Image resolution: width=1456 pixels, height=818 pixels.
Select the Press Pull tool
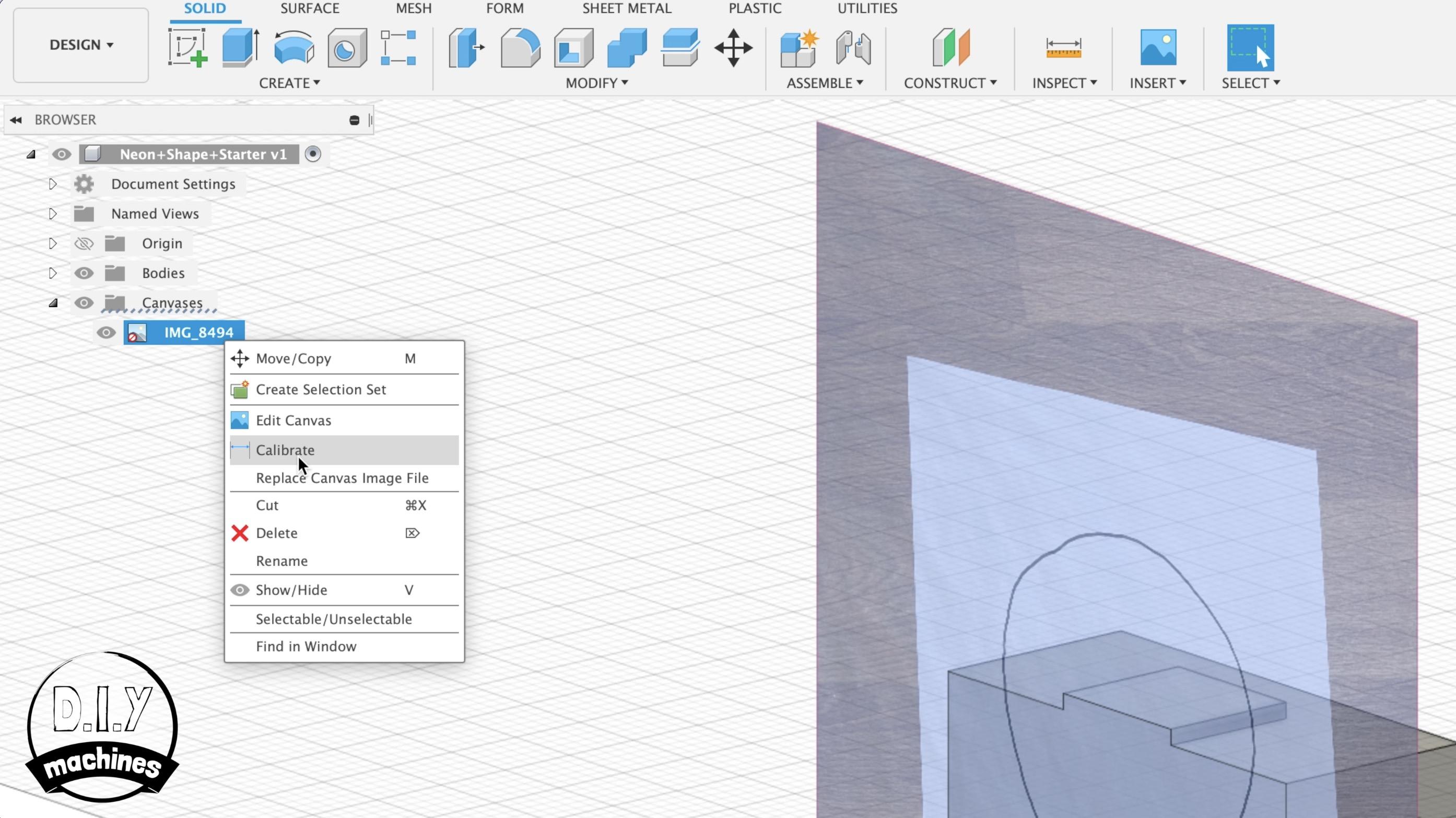point(466,48)
